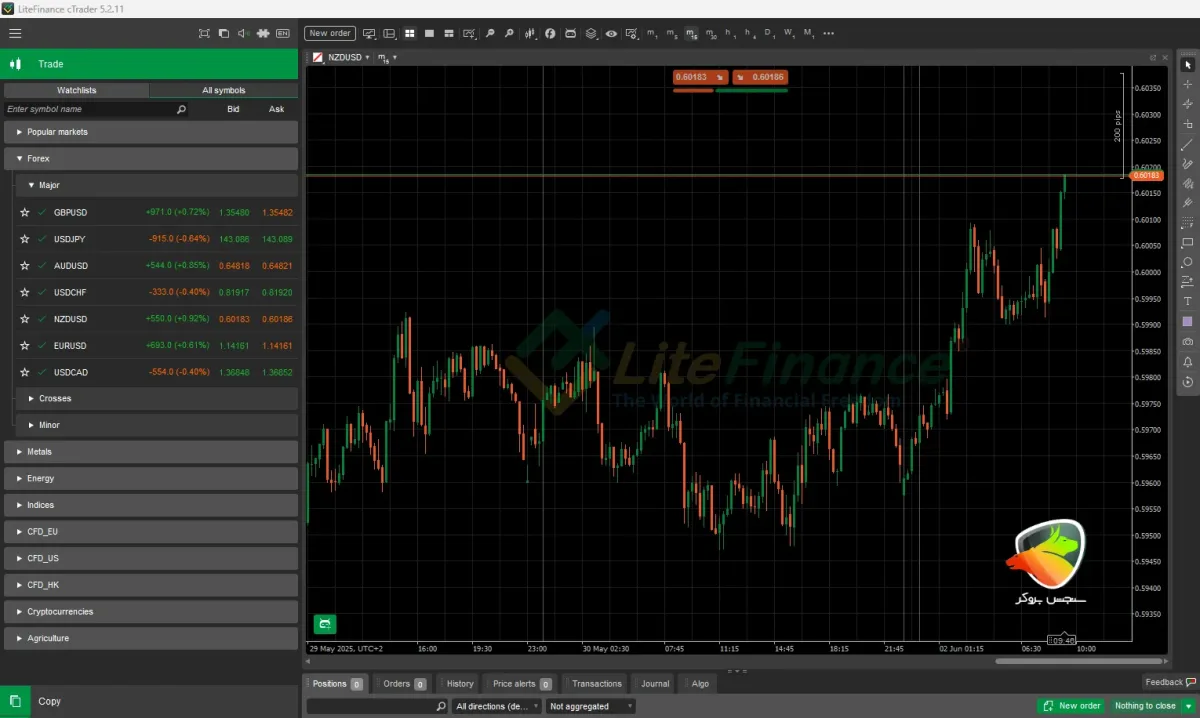Viewport: 1200px width, 718px height.
Task: Click the positions search input field
Action: coord(377,706)
